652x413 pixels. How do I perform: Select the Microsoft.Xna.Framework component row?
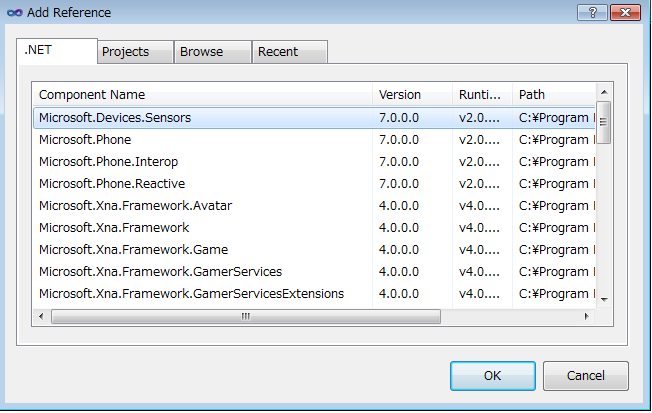pos(314,228)
